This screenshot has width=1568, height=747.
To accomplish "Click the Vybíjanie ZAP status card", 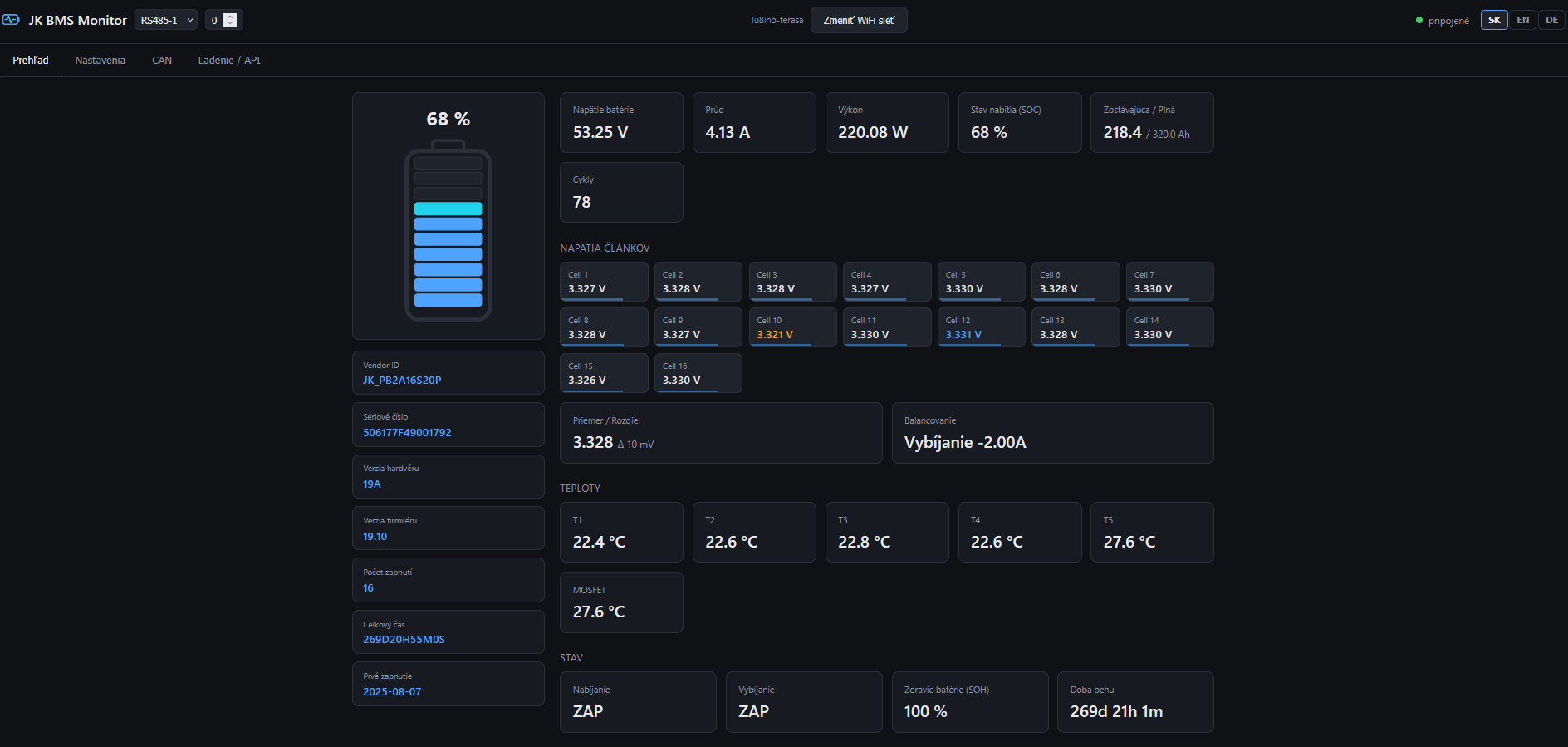I will click(804, 702).
